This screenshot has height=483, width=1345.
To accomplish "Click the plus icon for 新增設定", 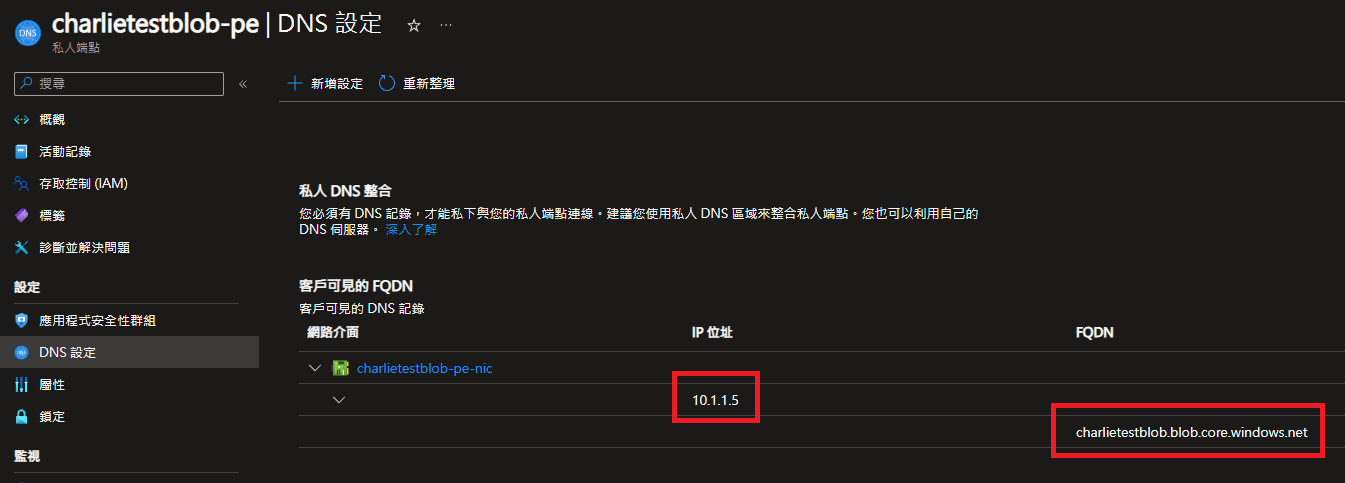I will pyautogui.click(x=295, y=83).
